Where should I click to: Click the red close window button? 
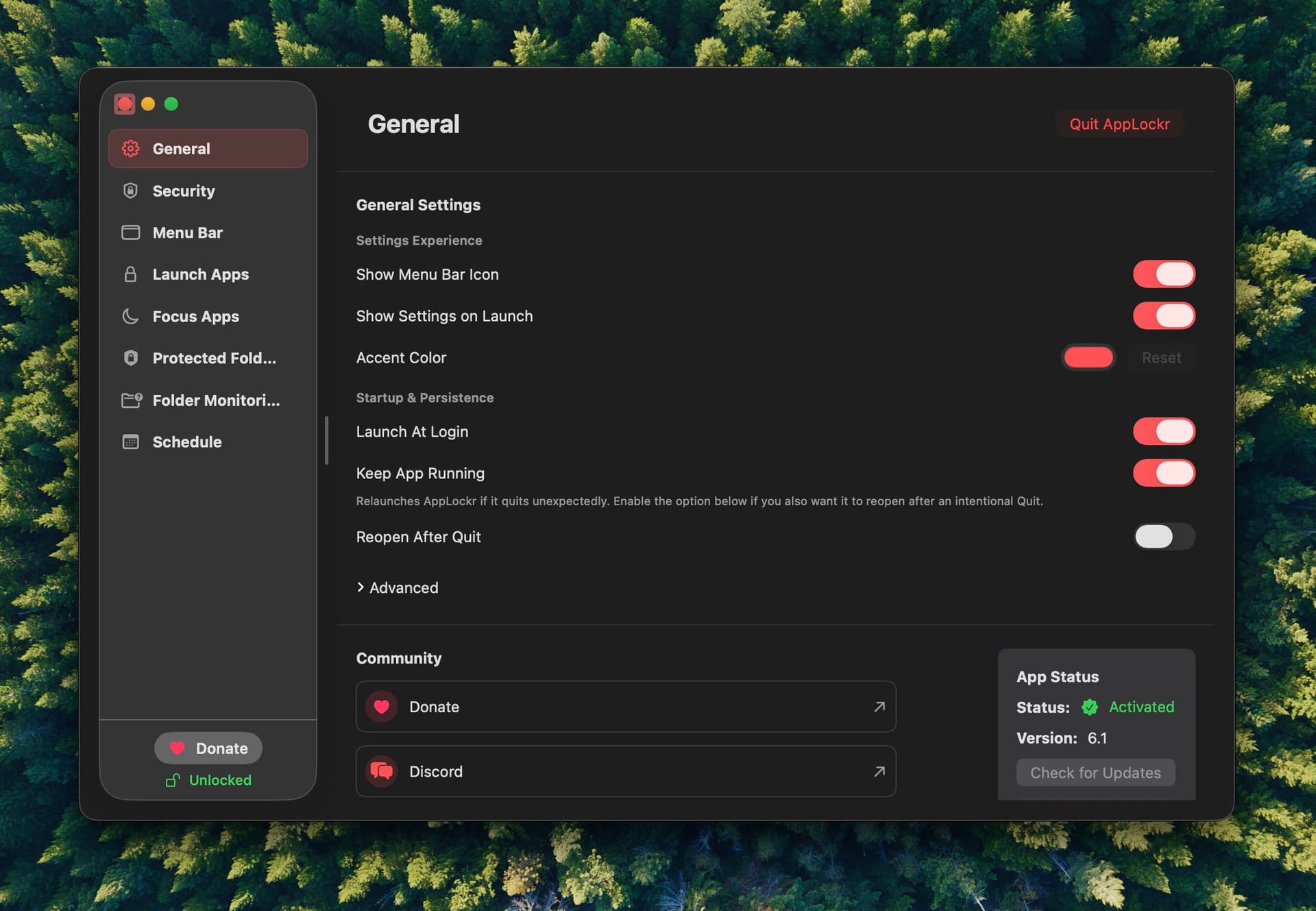(125, 104)
